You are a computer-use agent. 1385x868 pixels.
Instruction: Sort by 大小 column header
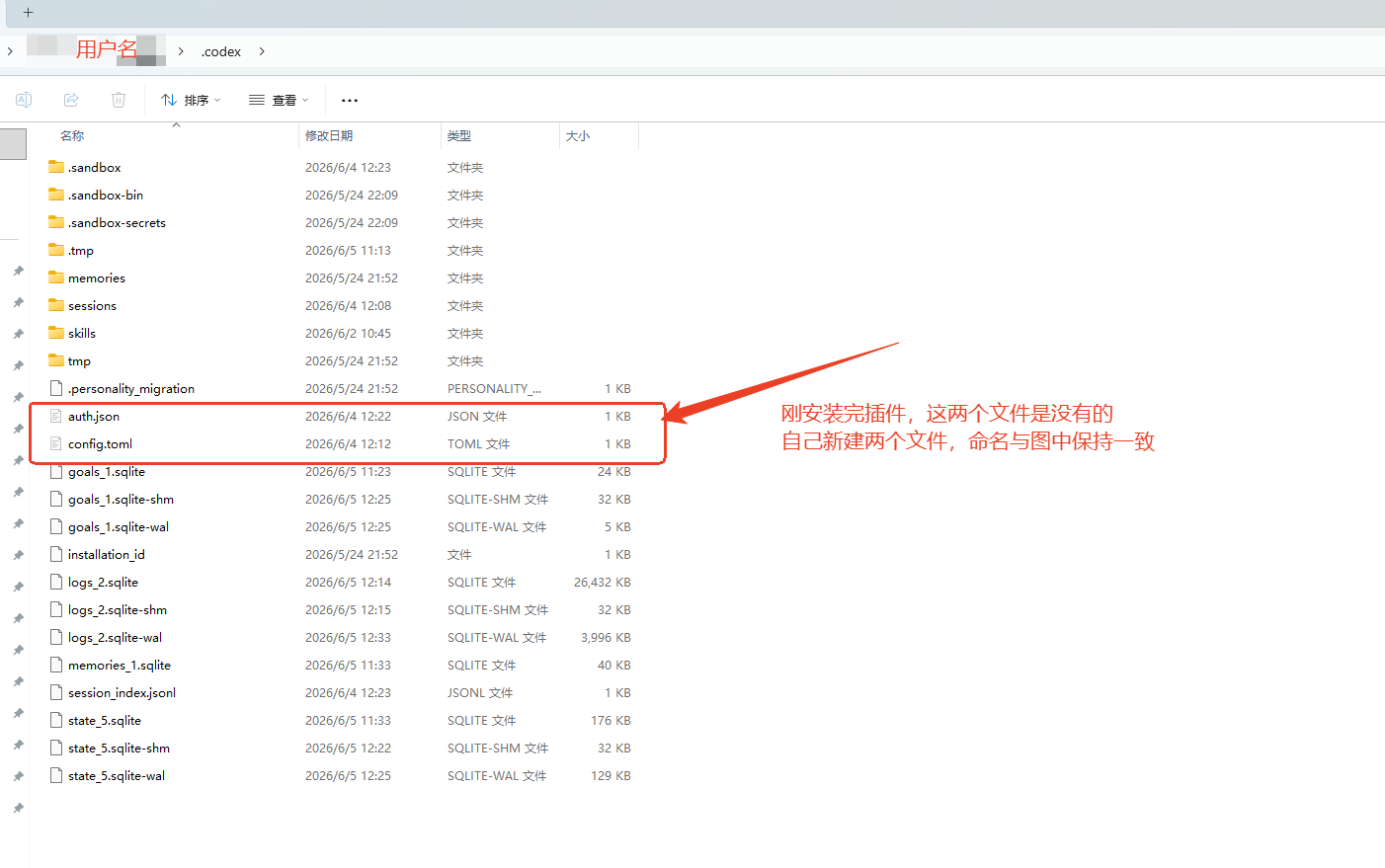tap(578, 135)
